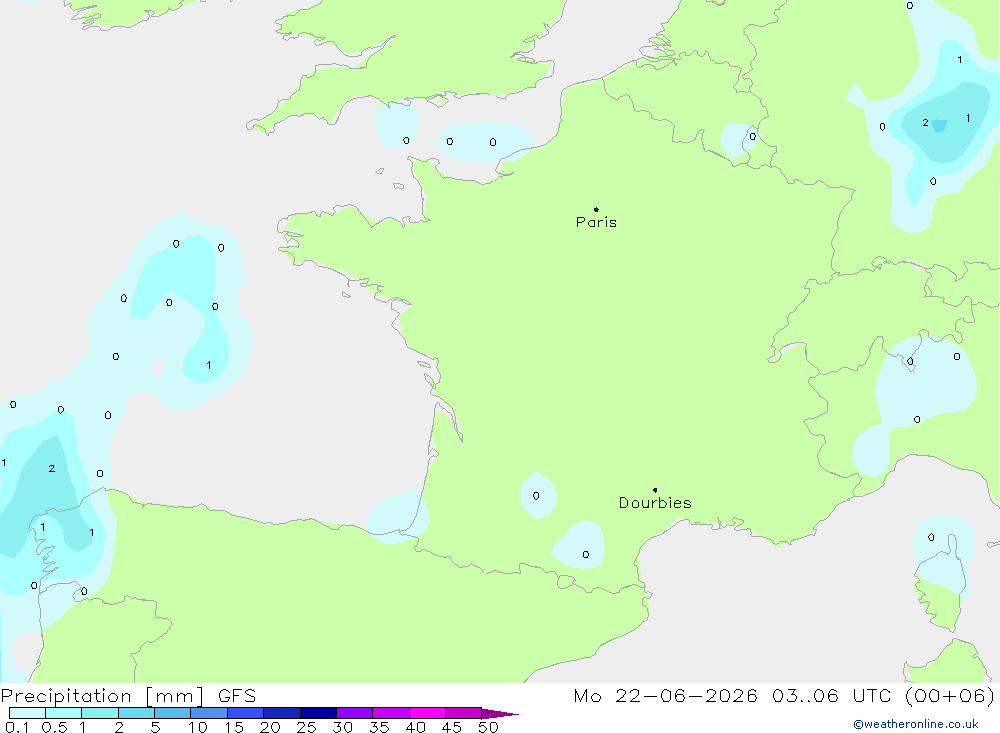
Task: Click the '(00+06)' forecast offset text
Action: (950, 695)
